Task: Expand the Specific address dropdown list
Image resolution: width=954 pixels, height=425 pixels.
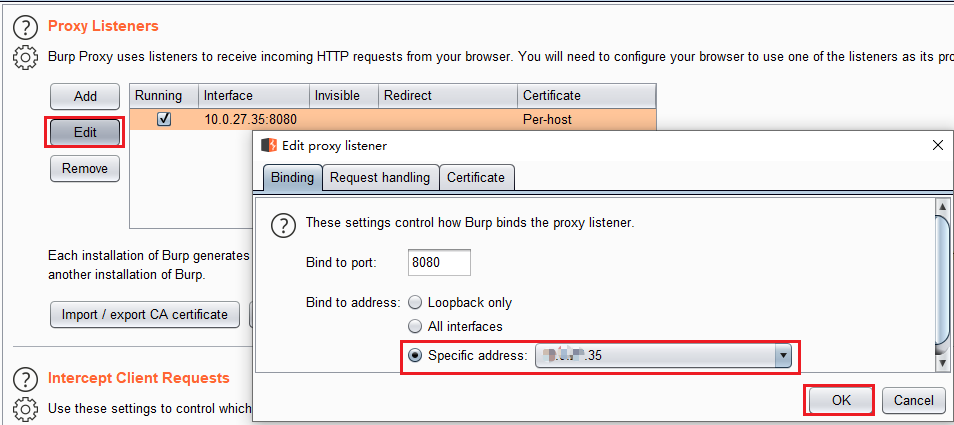Action: tap(784, 355)
